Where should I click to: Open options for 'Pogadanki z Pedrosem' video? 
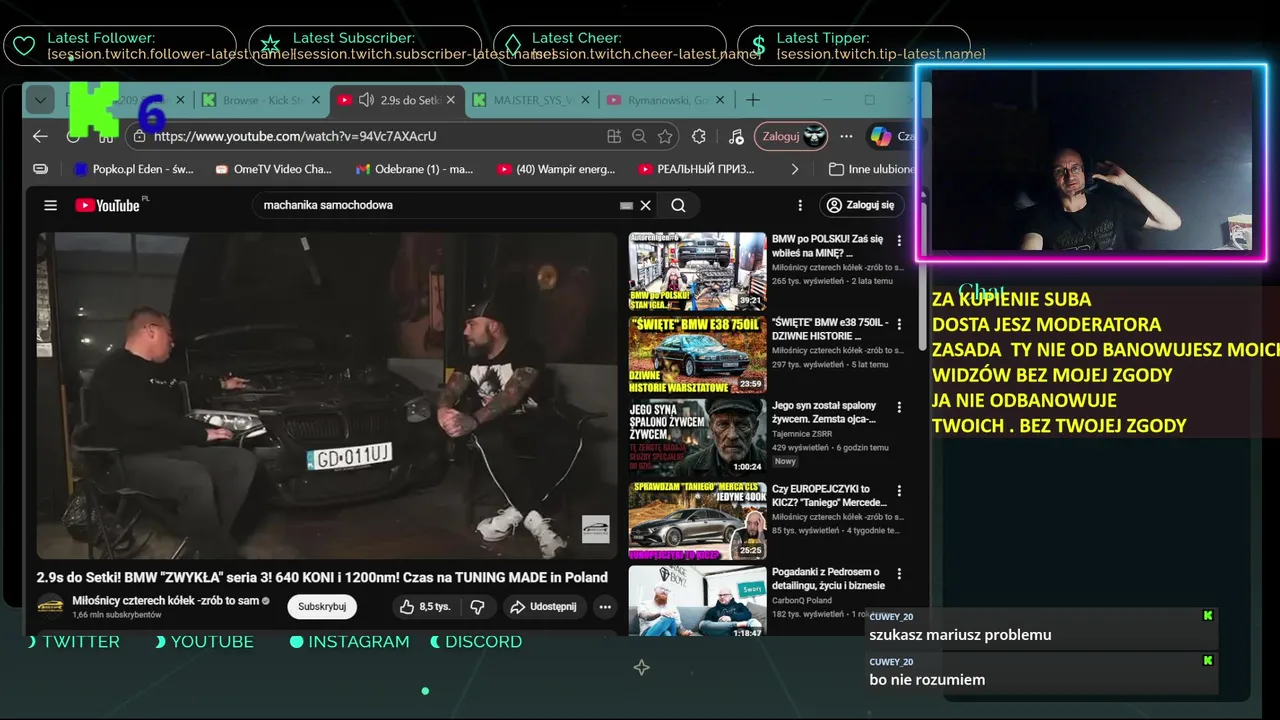pos(899,574)
